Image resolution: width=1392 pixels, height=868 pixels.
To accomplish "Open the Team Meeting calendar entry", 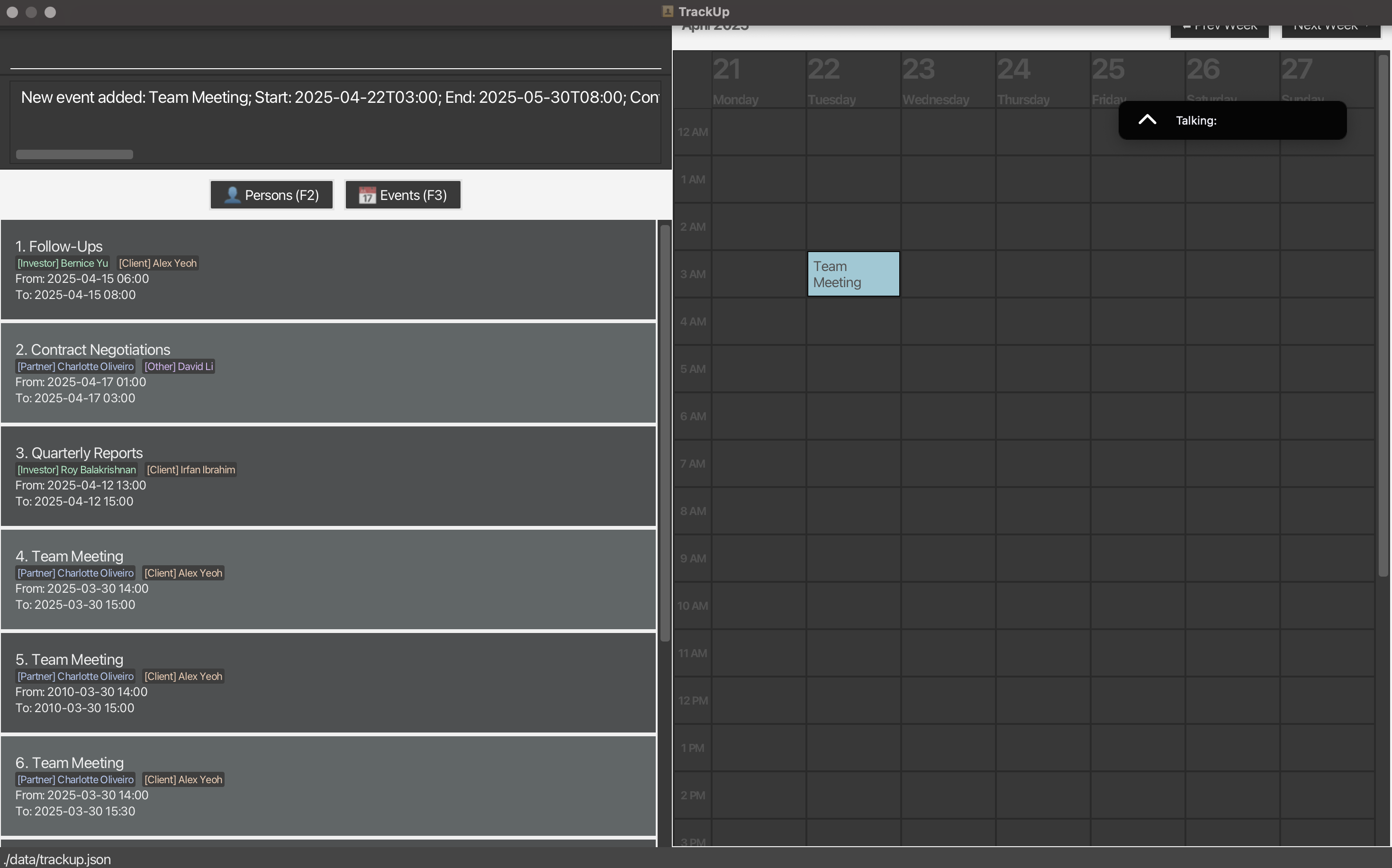I will point(853,274).
